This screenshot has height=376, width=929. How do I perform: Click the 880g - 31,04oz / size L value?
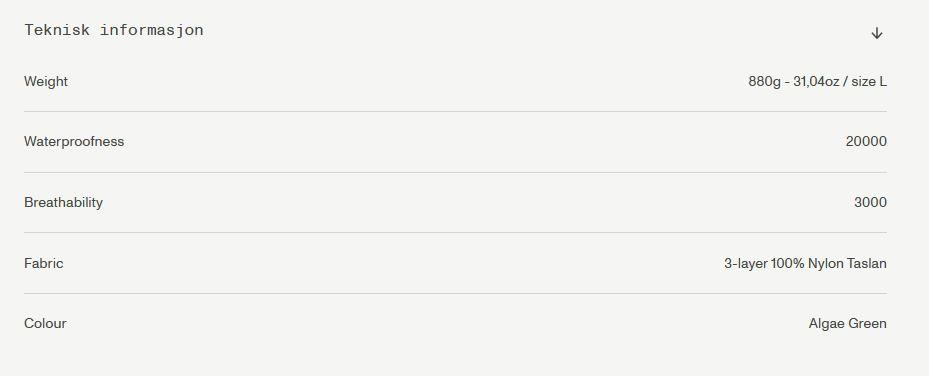point(818,82)
